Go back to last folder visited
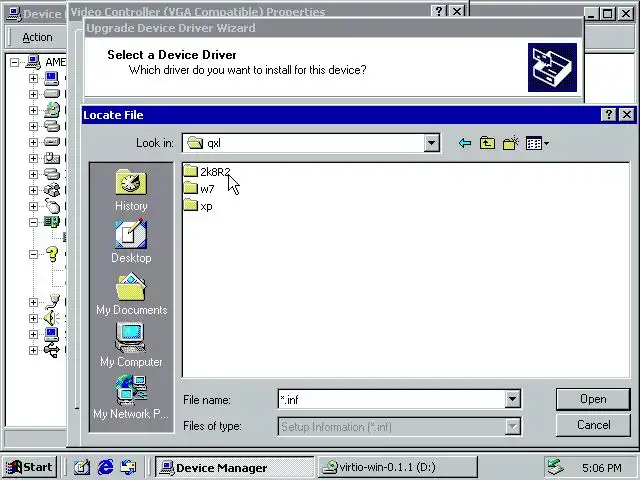The image size is (640, 480). click(x=465, y=143)
